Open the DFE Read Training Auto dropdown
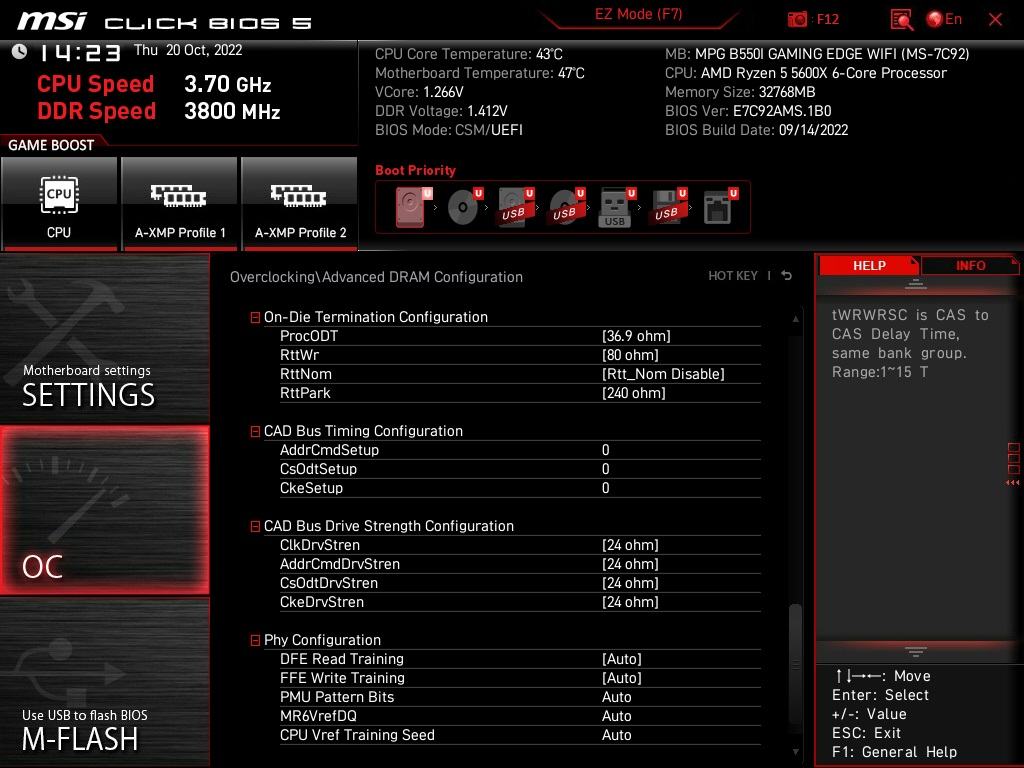 click(x=622, y=659)
